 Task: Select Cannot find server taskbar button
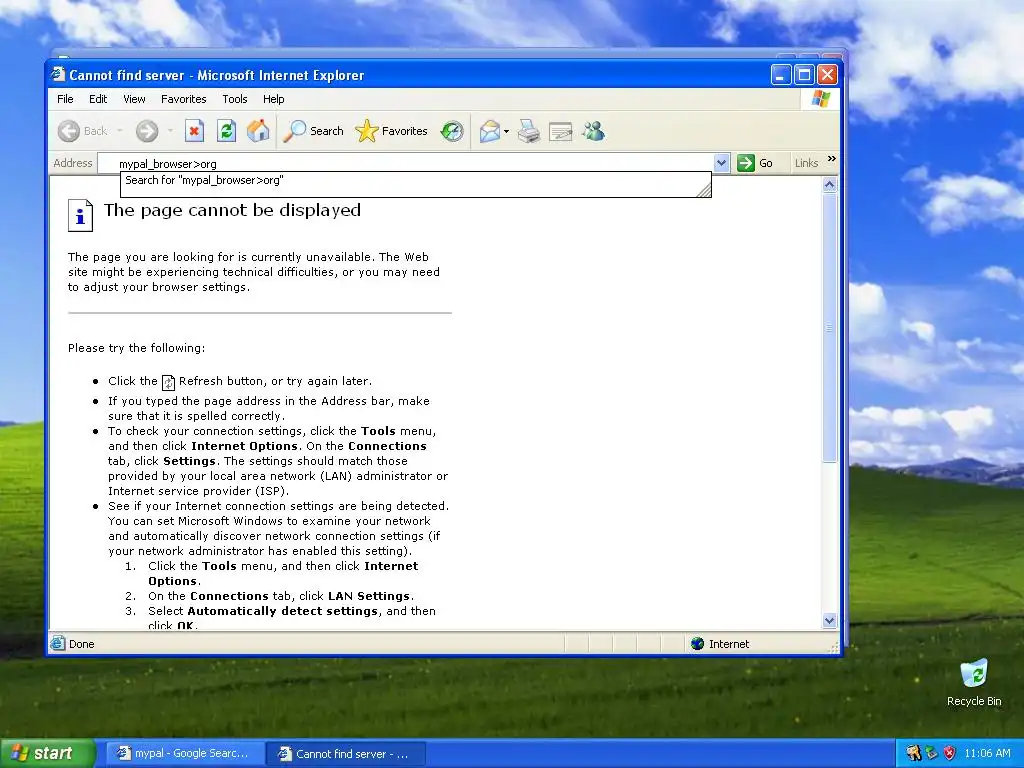coord(346,754)
